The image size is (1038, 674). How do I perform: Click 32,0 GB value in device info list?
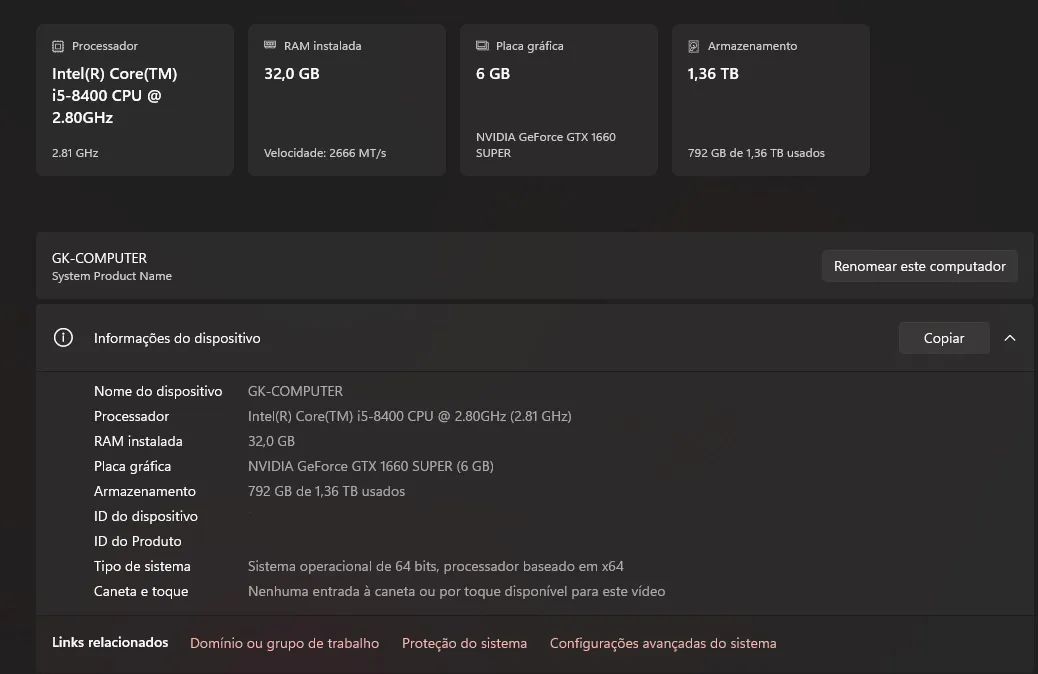(x=271, y=441)
